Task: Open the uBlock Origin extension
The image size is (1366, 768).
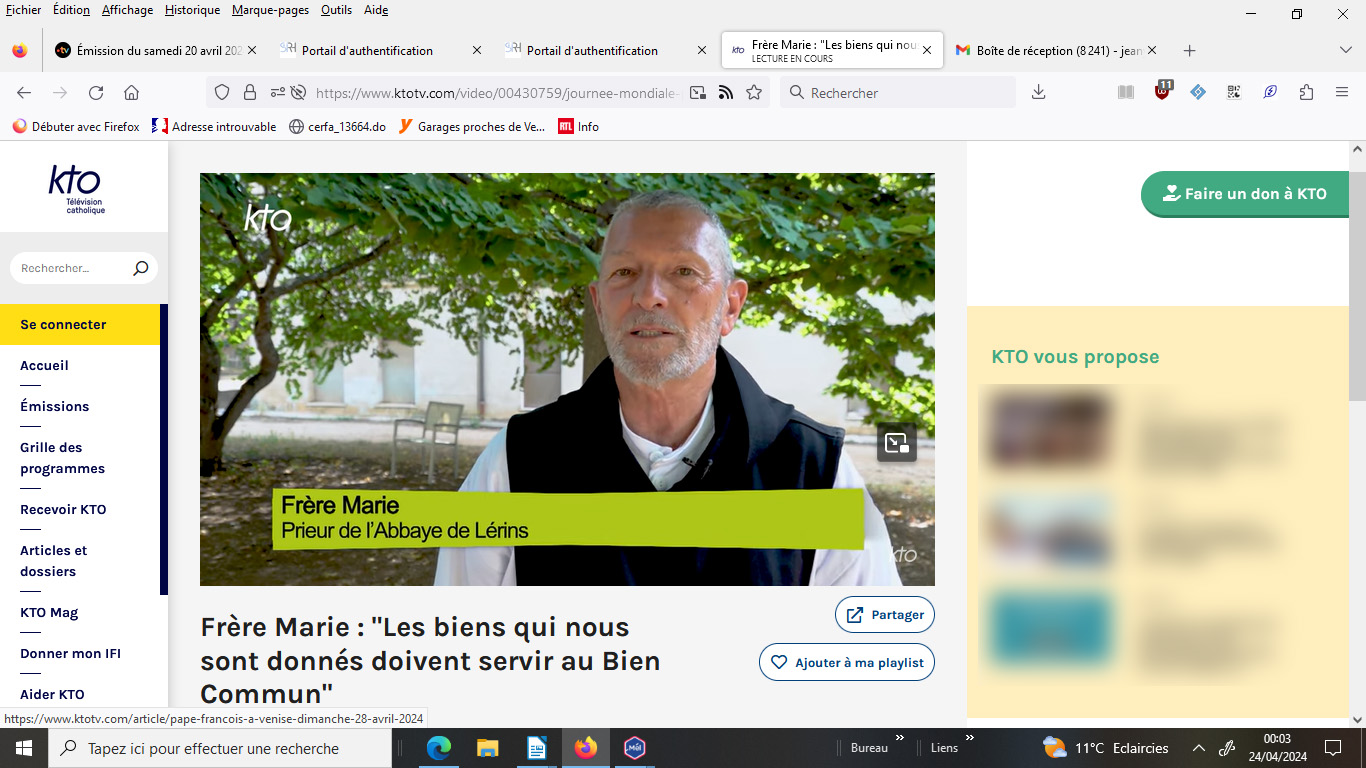Action: point(1162,92)
